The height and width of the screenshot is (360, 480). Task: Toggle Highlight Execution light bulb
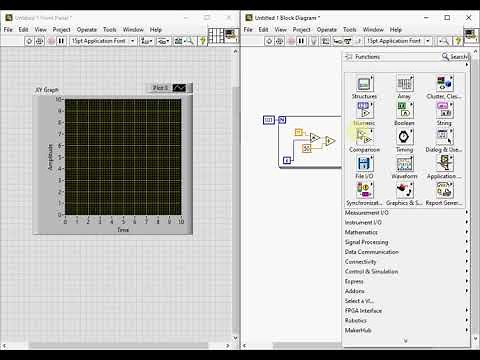(313, 41)
